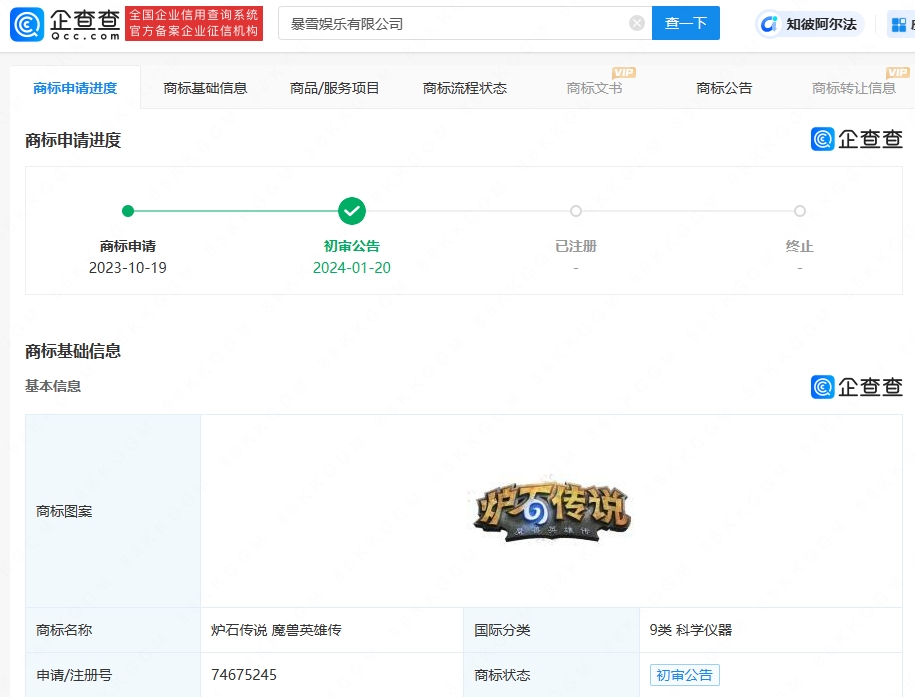Open the 知彼阿尔法 AI assistant

click(x=810, y=24)
